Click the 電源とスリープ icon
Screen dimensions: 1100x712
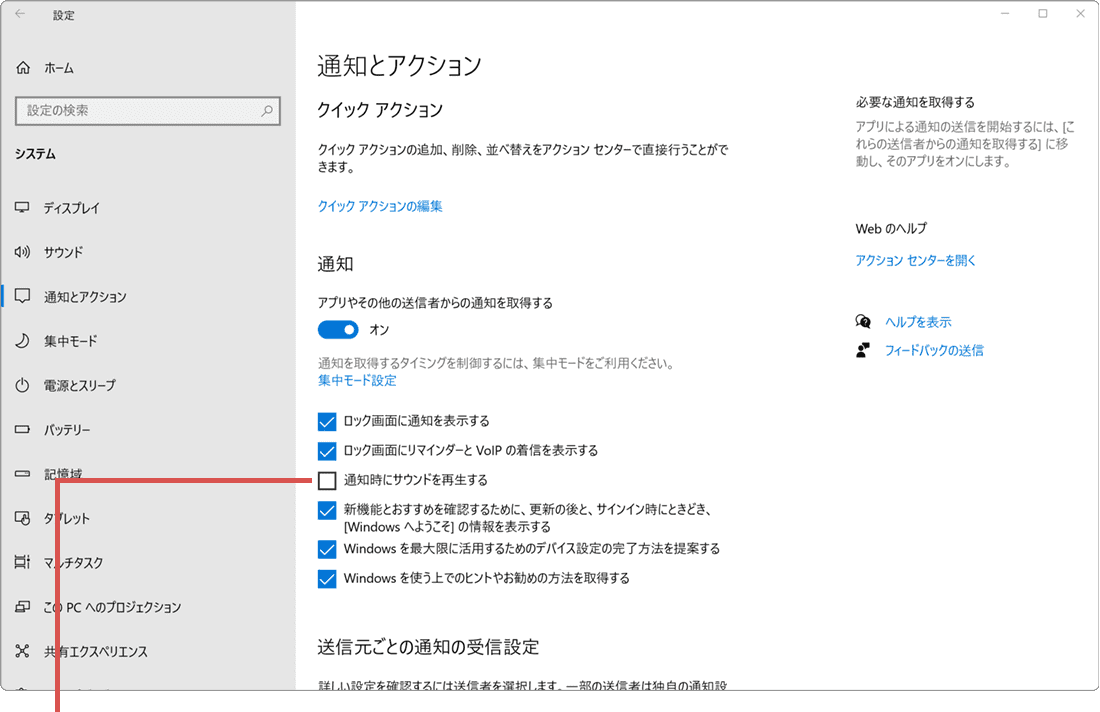pos(22,385)
